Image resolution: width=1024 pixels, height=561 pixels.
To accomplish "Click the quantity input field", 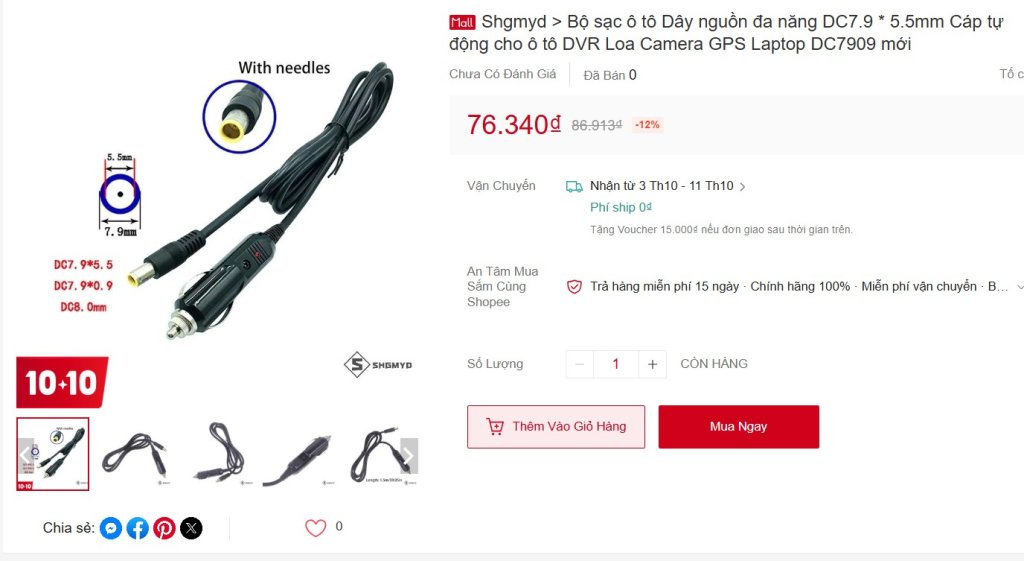I will point(616,364).
